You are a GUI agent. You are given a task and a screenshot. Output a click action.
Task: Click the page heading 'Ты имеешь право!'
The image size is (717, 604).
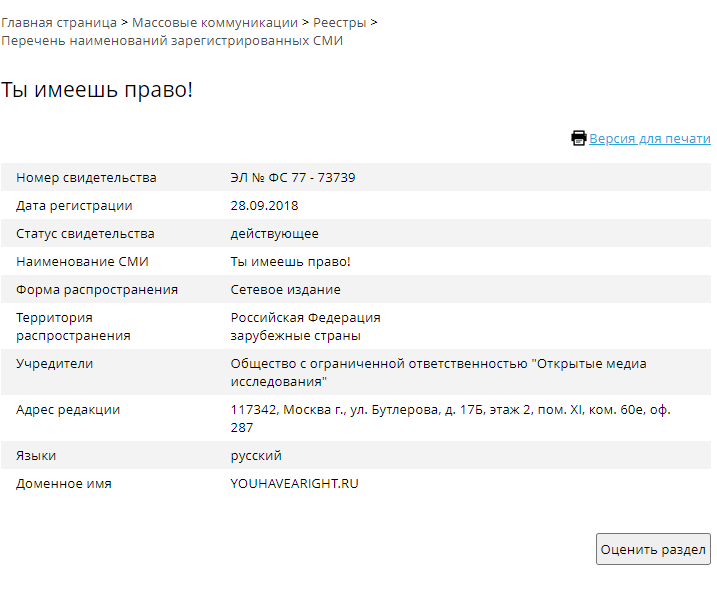(97, 90)
